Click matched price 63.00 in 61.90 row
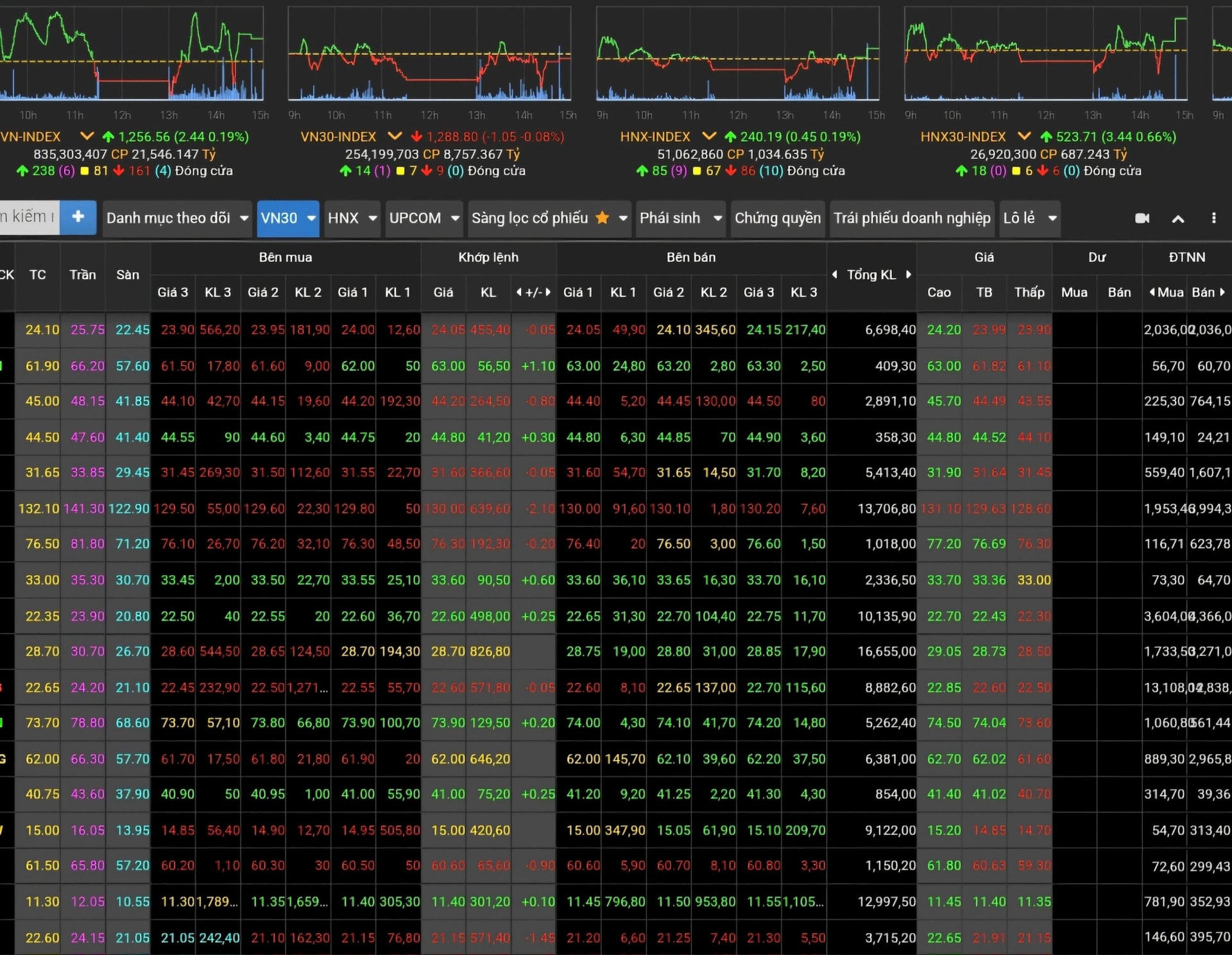The width and height of the screenshot is (1232, 955). 448,366
